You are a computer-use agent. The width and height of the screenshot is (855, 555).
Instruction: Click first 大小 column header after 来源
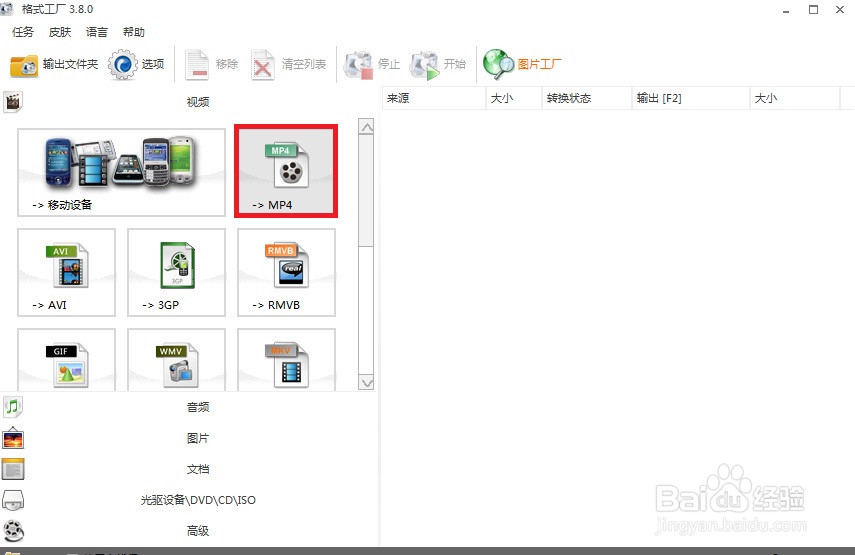[514, 98]
